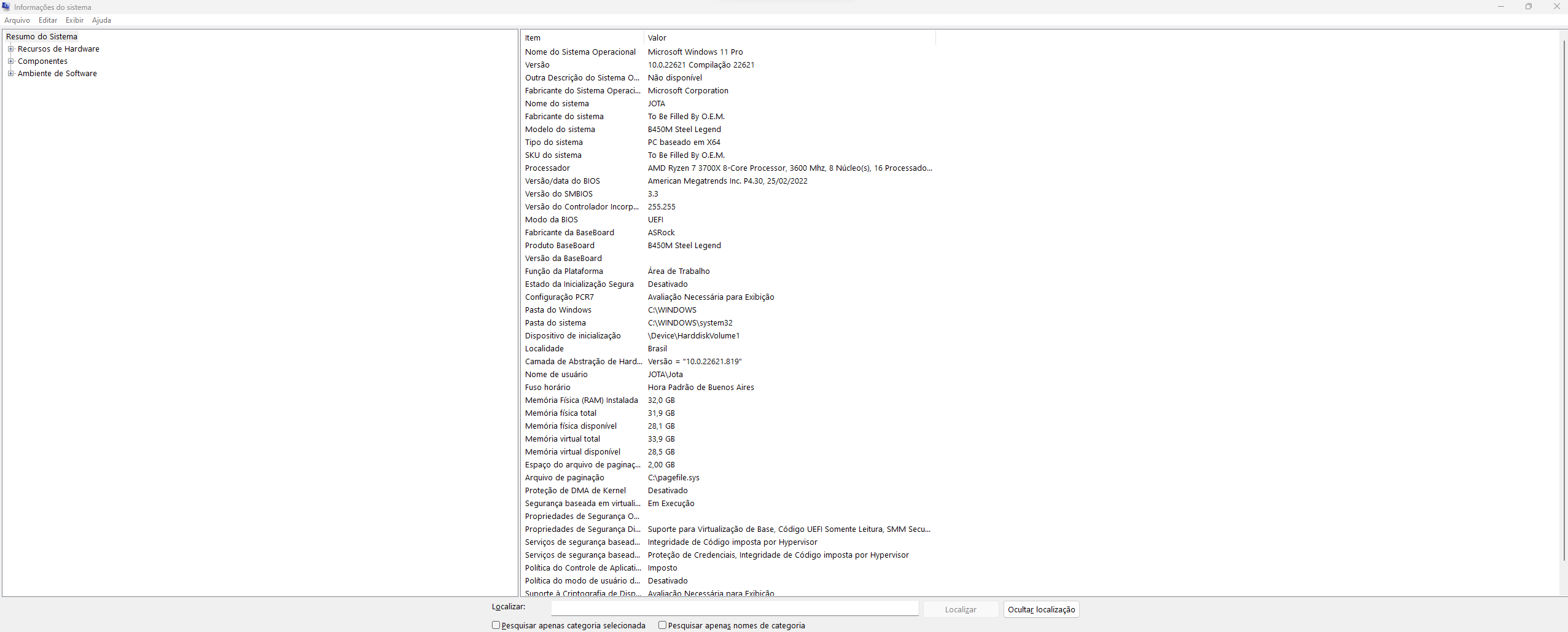Select the 'Versão do SMBIOS' row

coord(728,193)
